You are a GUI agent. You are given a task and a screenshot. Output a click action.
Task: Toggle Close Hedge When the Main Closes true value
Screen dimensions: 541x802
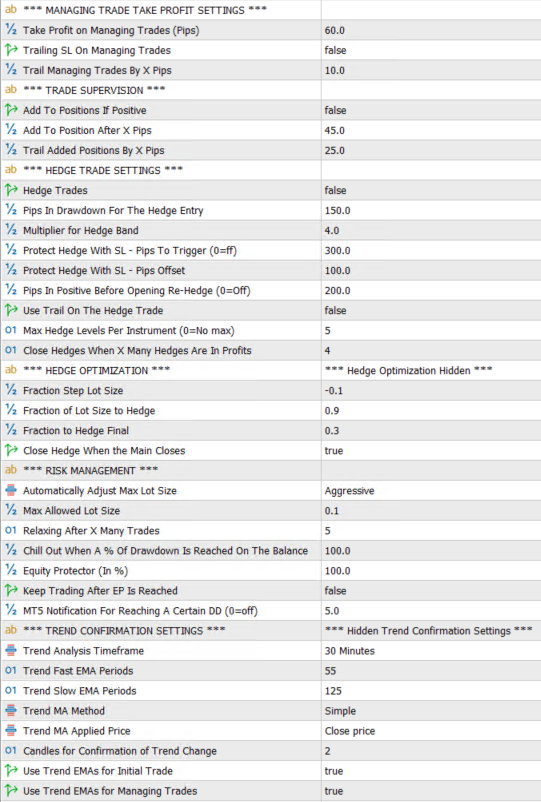click(334, 451)
